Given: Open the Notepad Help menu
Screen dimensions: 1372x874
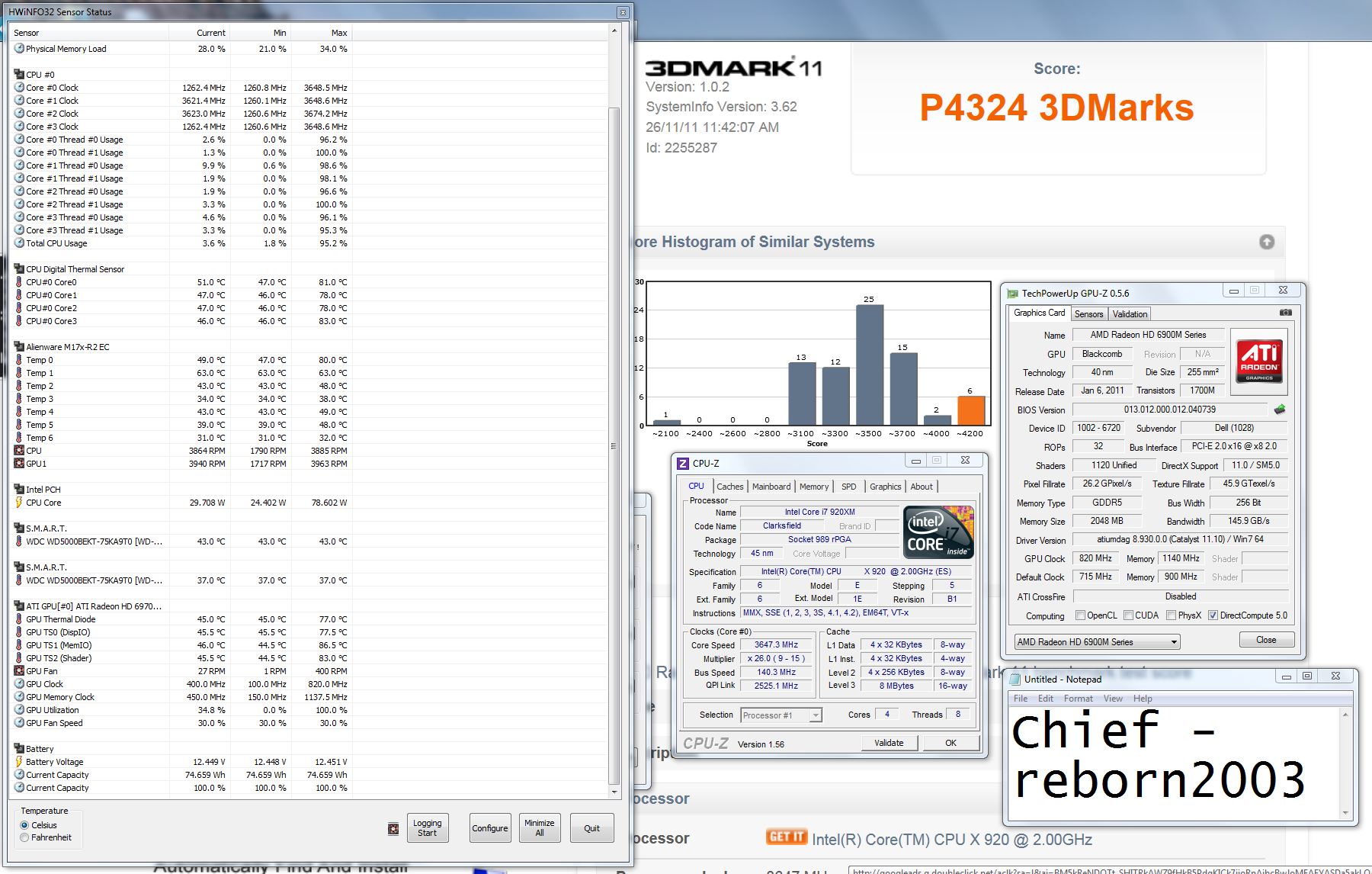Looking at the screenshot, I should (1143, 699).
